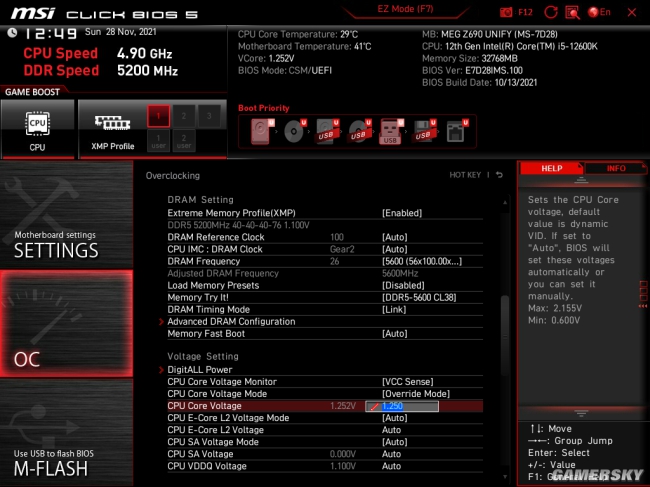
Task: Change Load Memory Presets Disabled value
Action: [x=403, y=285]
